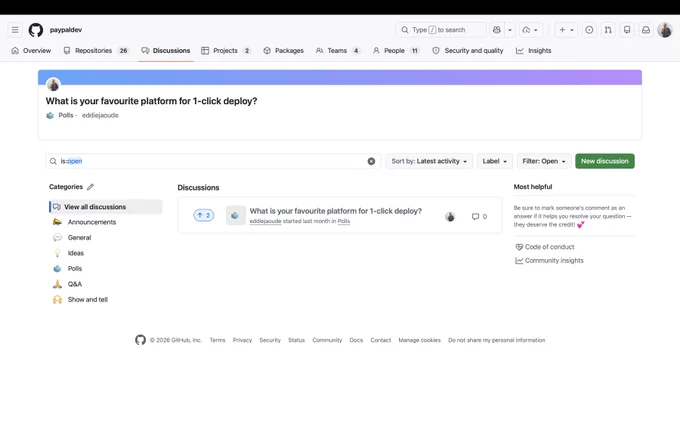Open Sort by Latest activity dropdown
The height and width of the screenshot is (442, 680).
pos(429,161)
